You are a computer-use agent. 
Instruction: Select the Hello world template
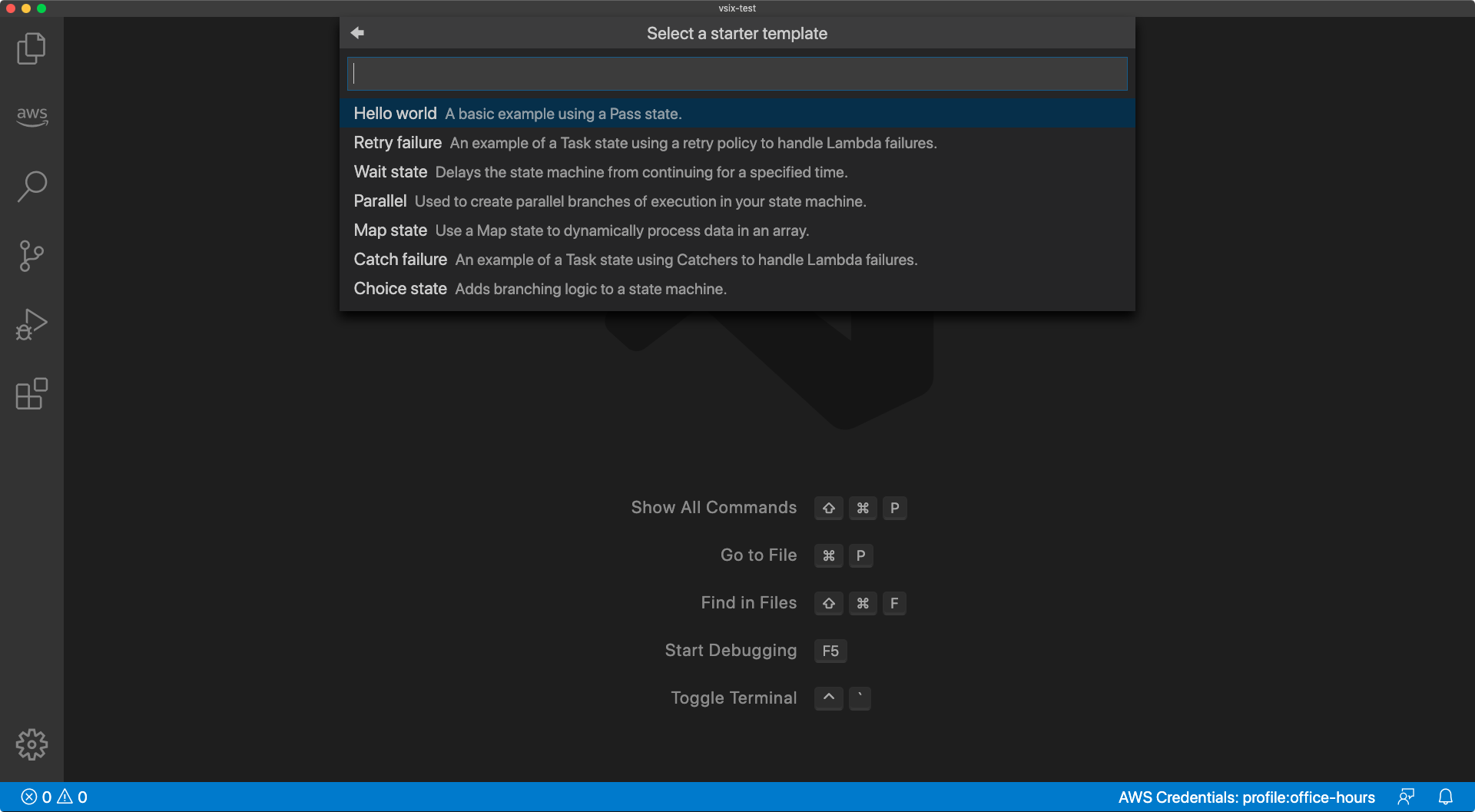pos(737,114)
